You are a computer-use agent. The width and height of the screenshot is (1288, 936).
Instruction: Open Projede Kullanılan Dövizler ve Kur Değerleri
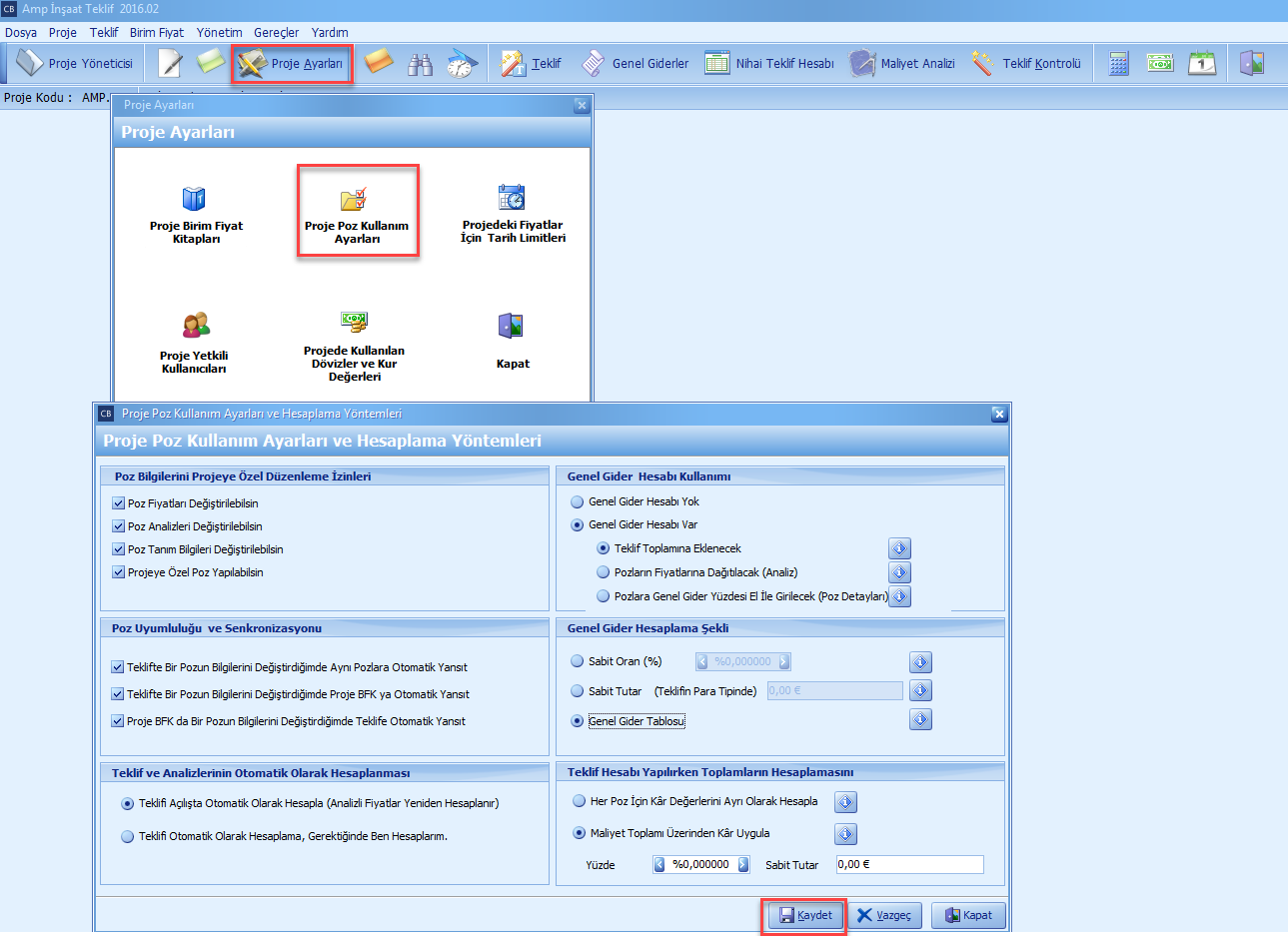tap(354, 345)
